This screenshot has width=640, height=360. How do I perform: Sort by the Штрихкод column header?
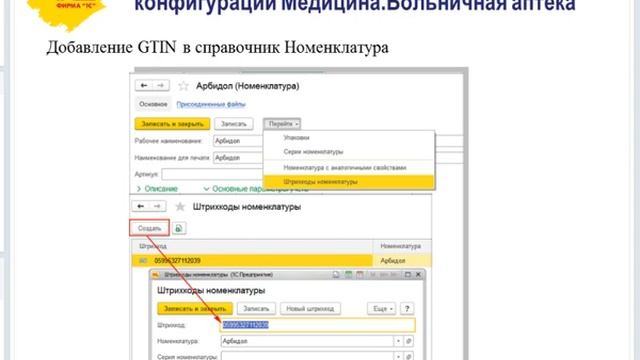(x=252, y=246)
